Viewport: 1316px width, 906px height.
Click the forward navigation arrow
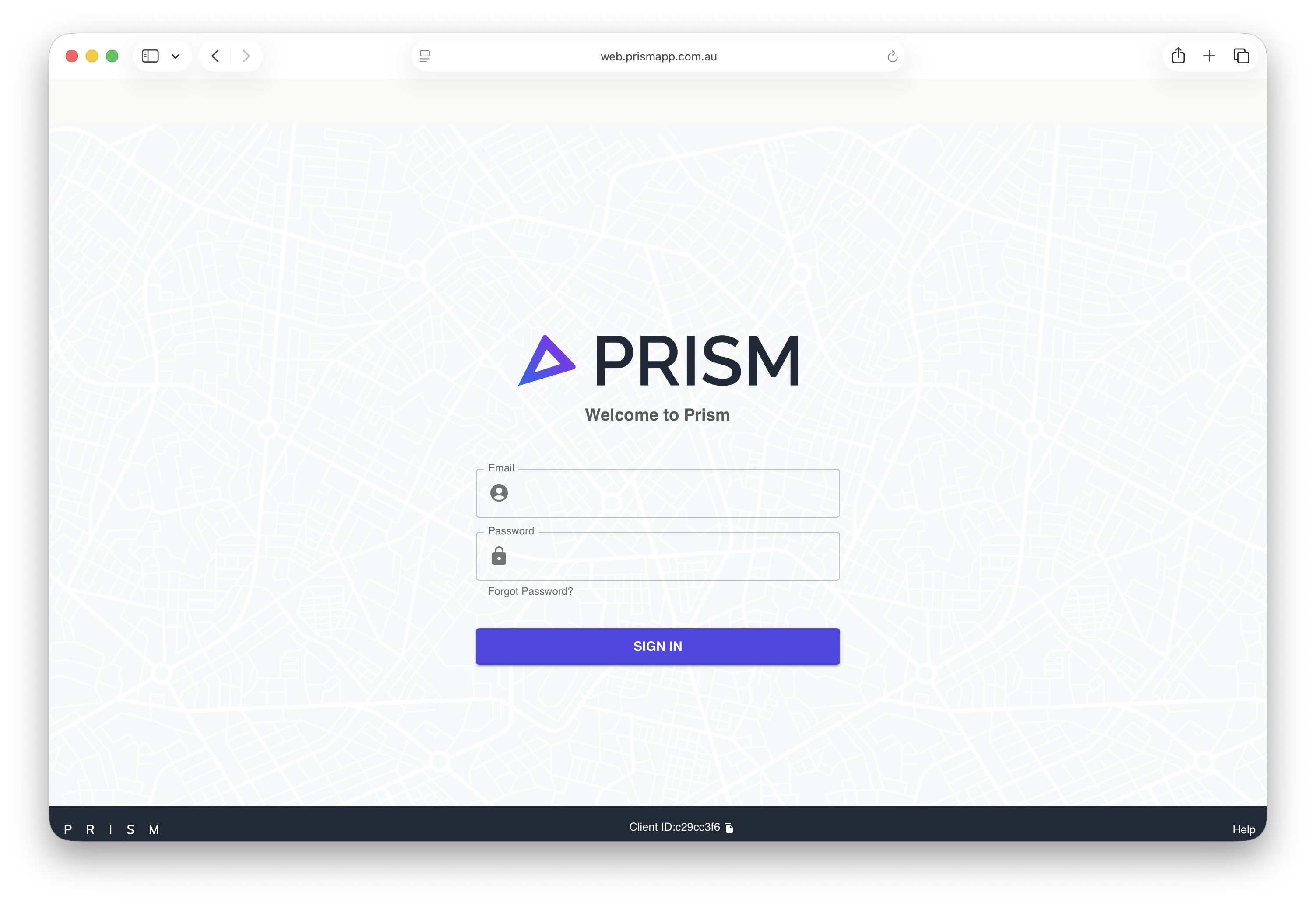246,56
